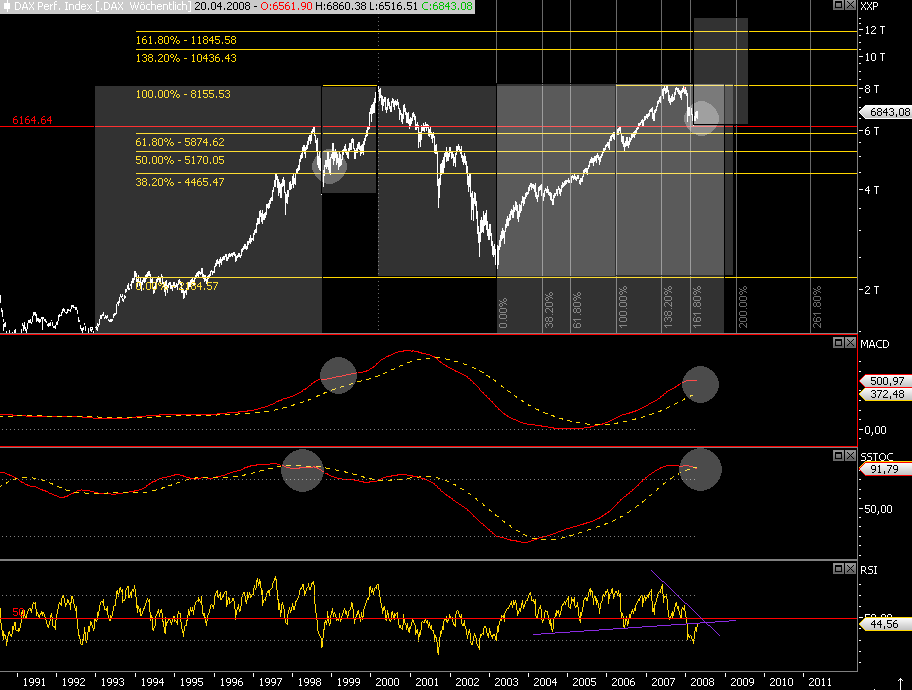Maximize the main DAX price panel
912x690 pixels.
838,5
